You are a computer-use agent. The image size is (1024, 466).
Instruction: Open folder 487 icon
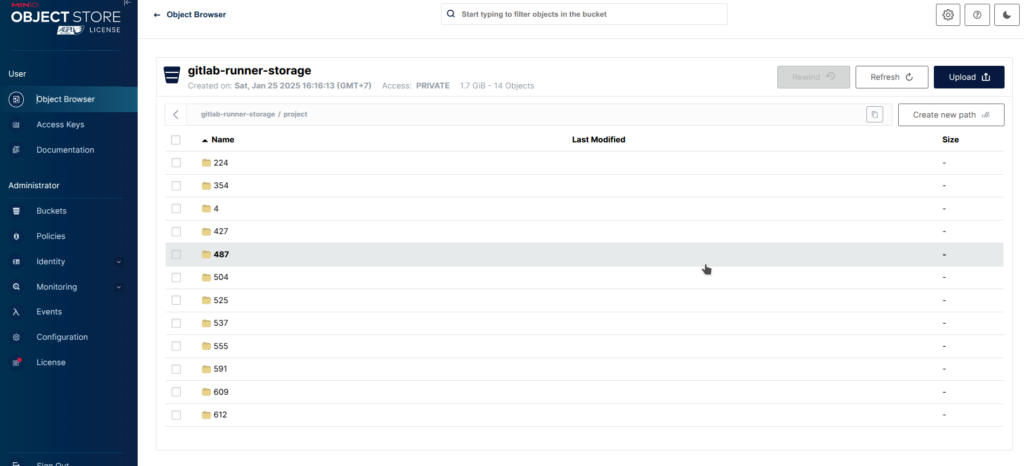coord(207,255)
